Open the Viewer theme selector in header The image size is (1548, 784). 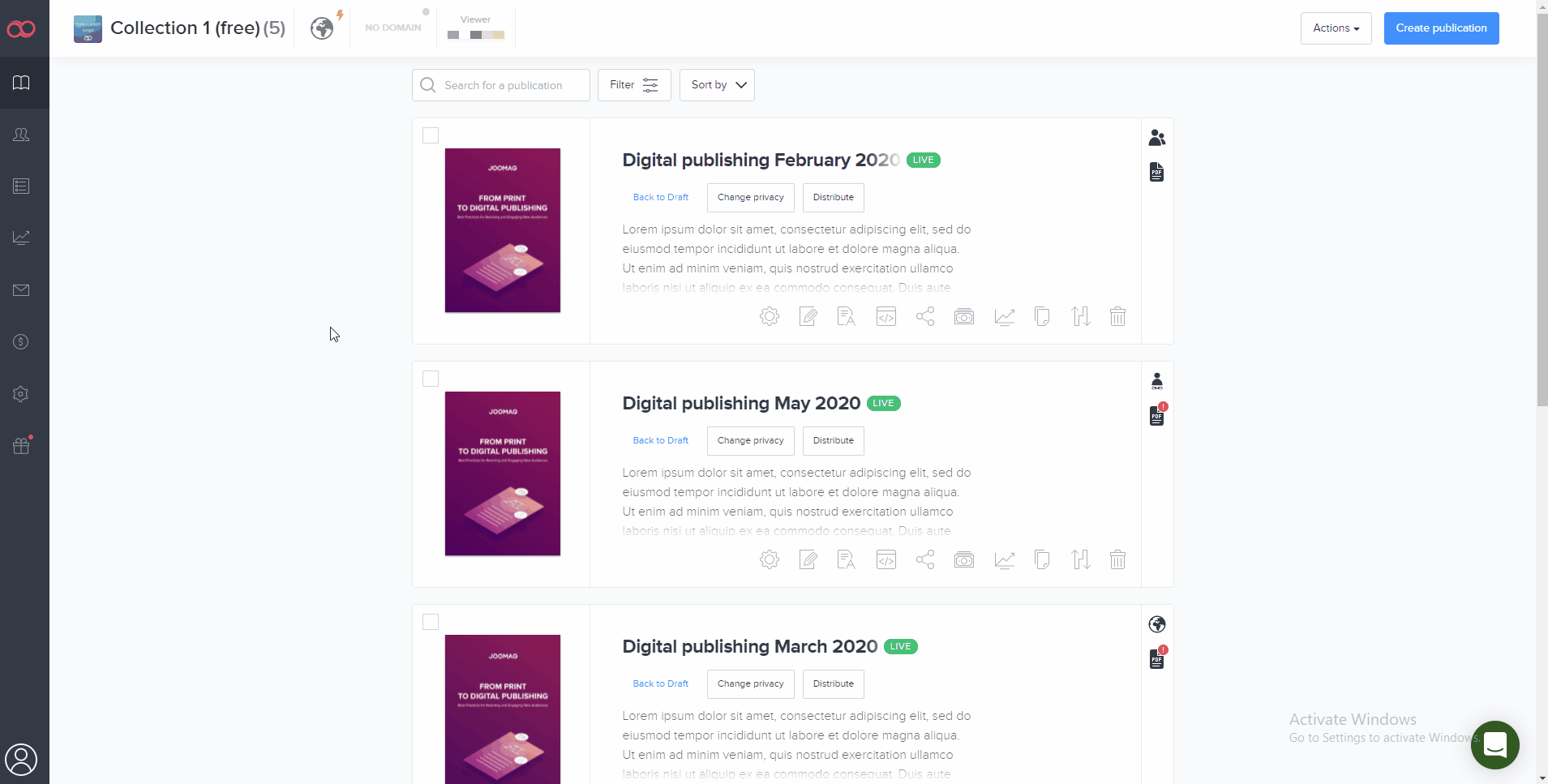pyautogui.click(x=476, y=28)
